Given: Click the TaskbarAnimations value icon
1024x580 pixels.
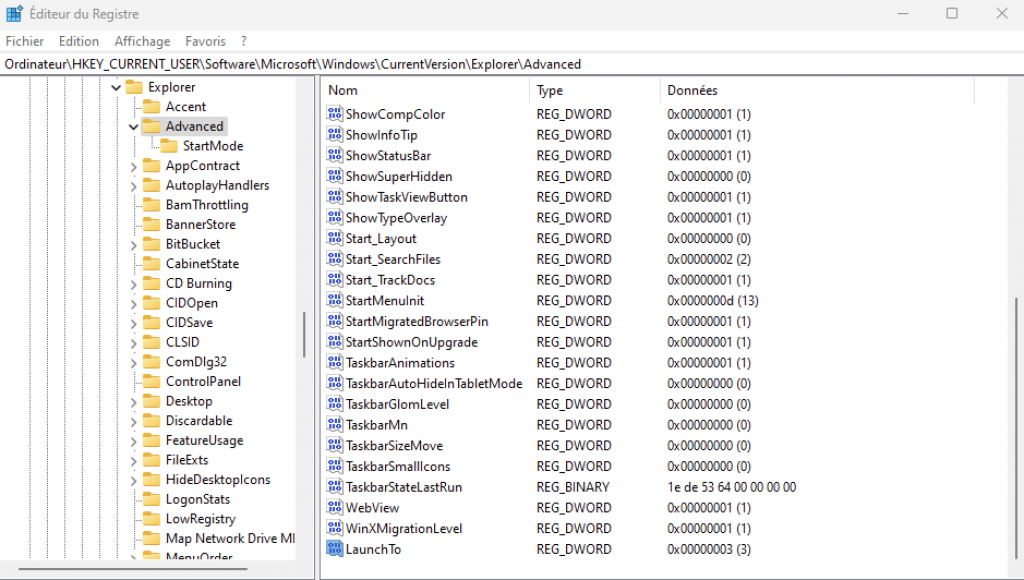Looking at the screenshot, I should [334, 362].
